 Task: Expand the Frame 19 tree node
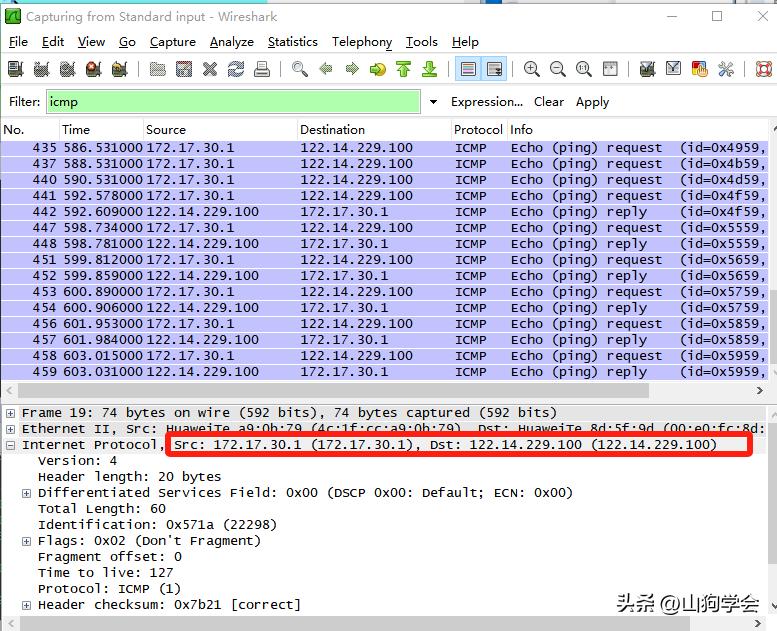pyautogui.click(x=10, y=413)
